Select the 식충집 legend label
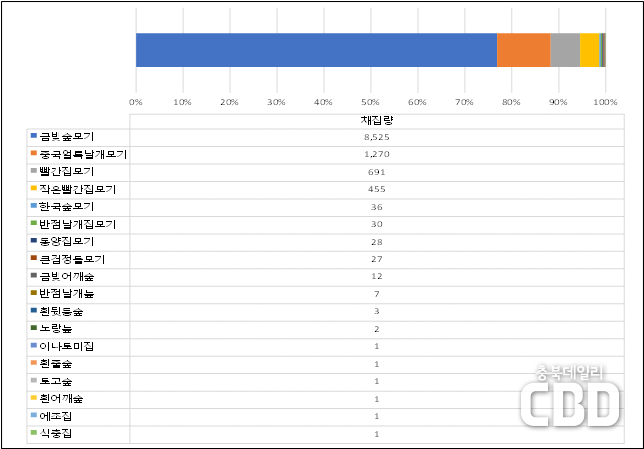Image resolution: width=644 pixels, height=449 pixels. pyautogui.click(x=57, y=433)
